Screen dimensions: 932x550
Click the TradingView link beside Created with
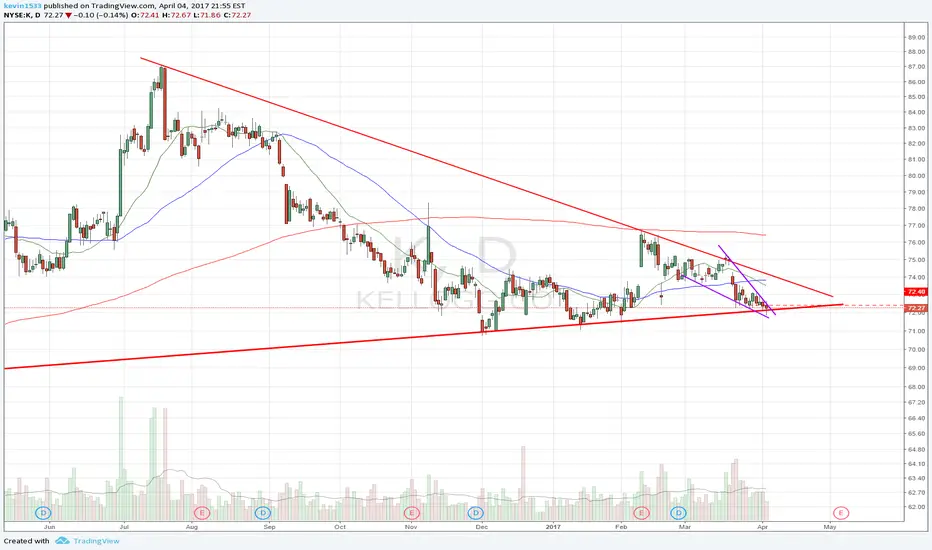(x=96, y=541)
